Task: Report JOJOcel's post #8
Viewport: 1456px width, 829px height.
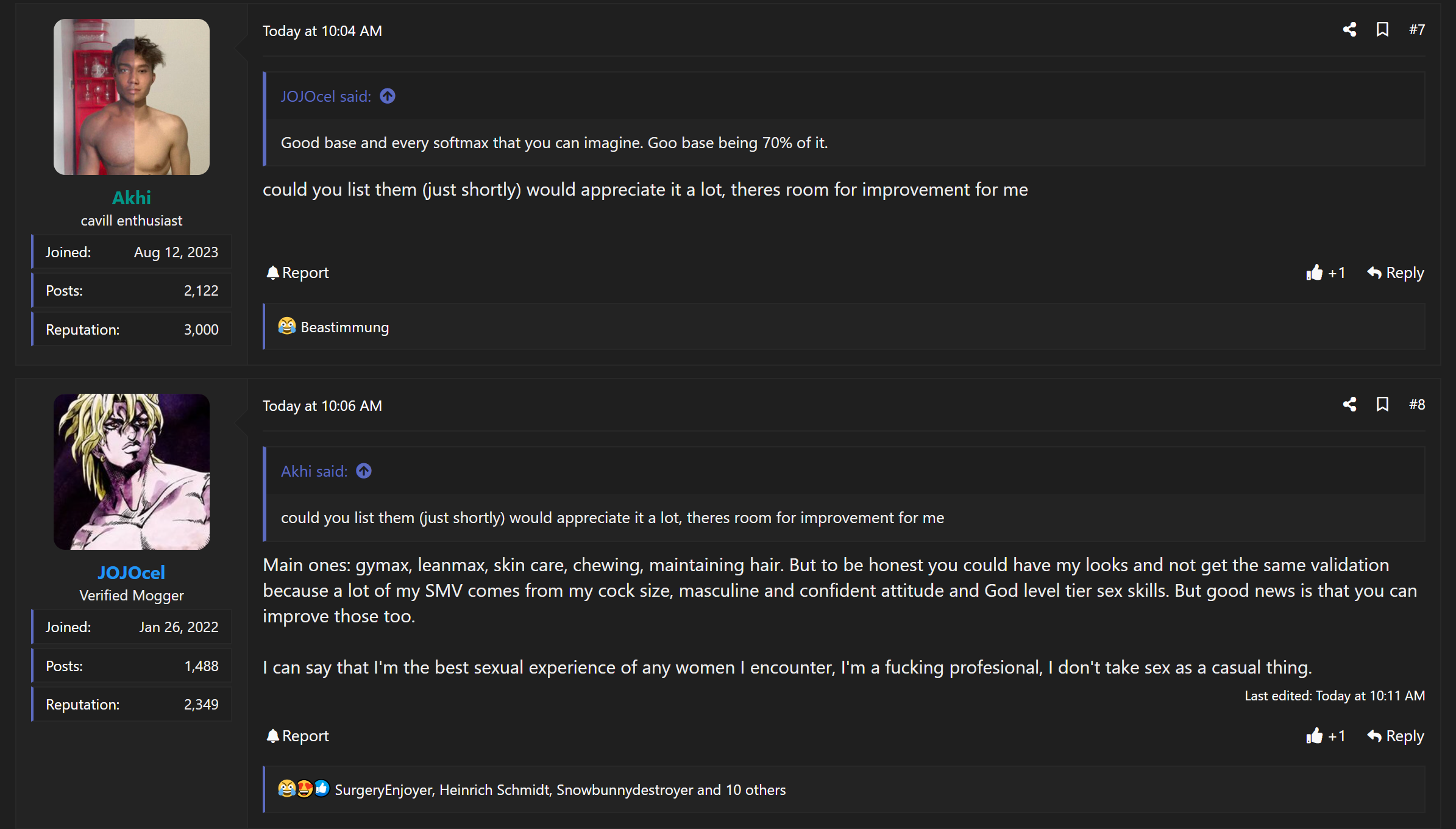Action: click(297, 736)
